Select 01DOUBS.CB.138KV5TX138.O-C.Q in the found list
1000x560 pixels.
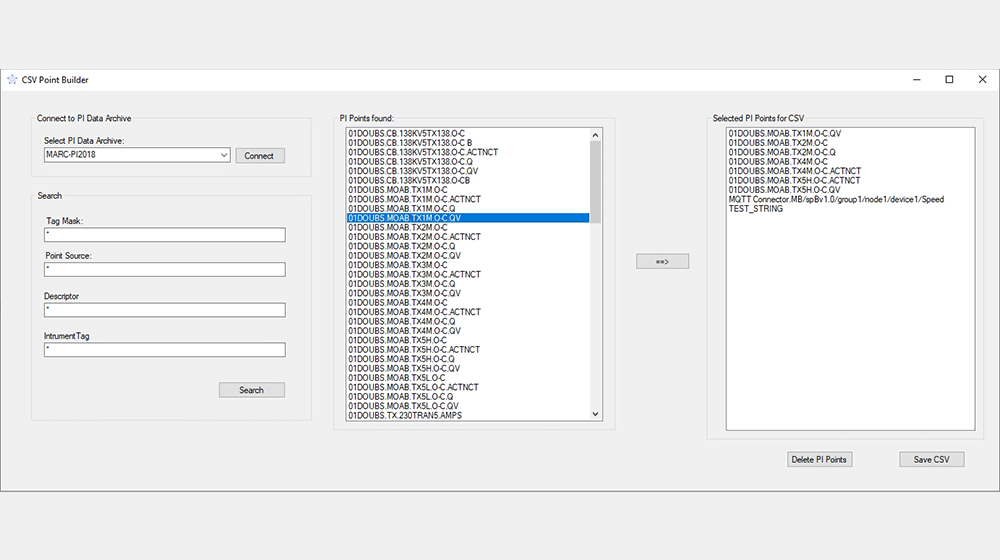pos(468,161)
